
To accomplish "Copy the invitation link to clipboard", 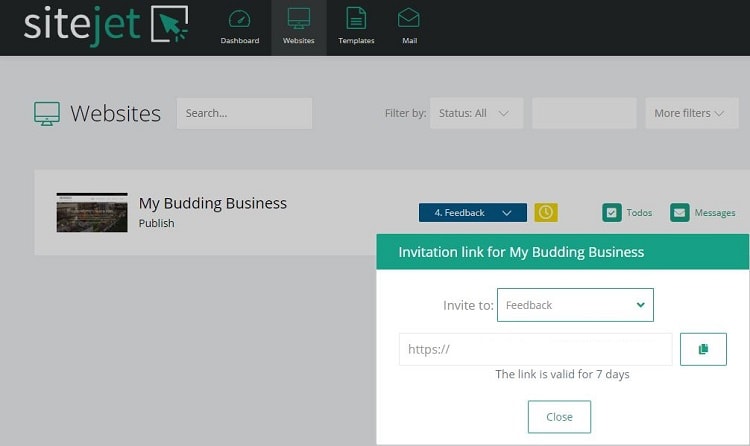I will click(703, 349).
